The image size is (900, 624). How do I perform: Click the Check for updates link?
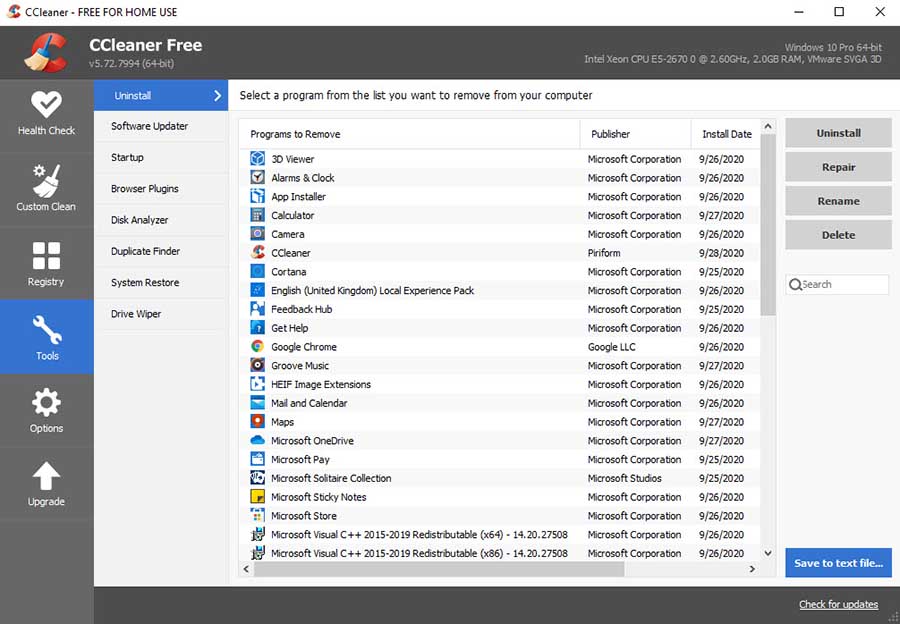click(x=838, y=604)
